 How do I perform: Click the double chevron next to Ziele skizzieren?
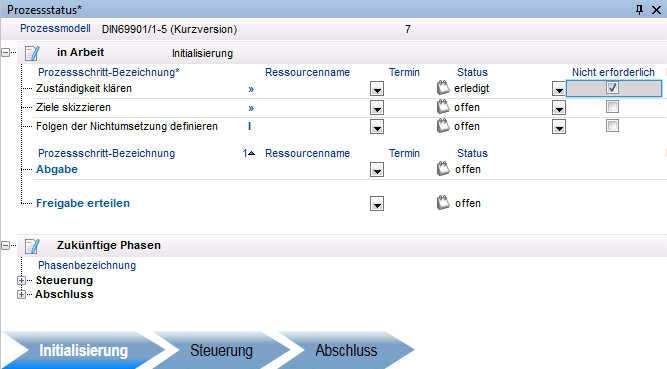point(251,108)
